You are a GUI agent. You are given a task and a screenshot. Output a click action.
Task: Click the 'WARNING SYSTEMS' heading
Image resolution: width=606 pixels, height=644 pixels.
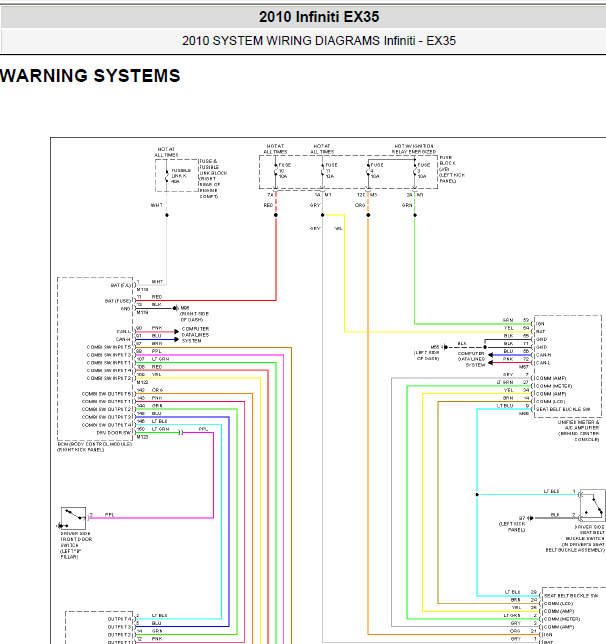coord(90,76)
